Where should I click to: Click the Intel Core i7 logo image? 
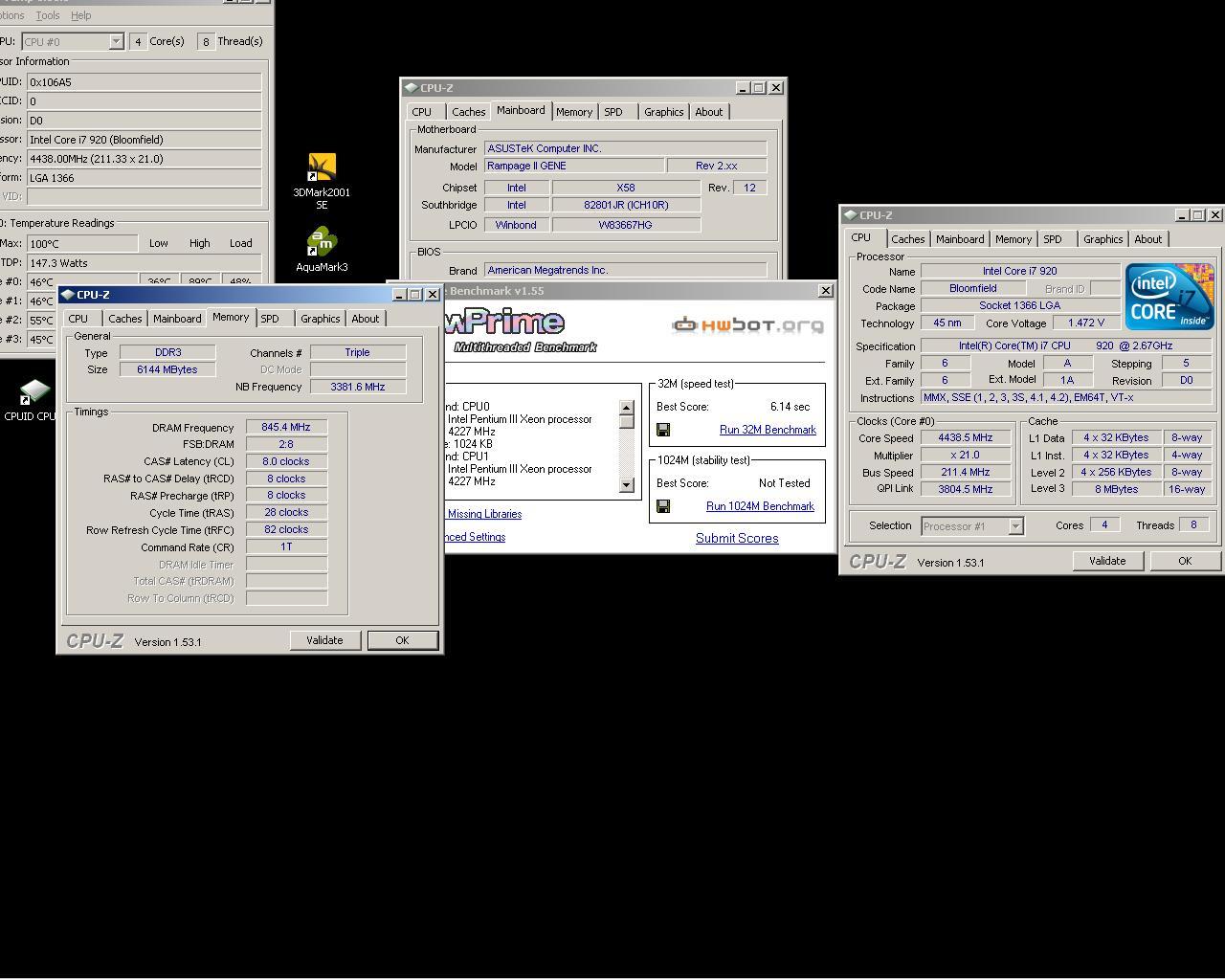point(1169,297)
